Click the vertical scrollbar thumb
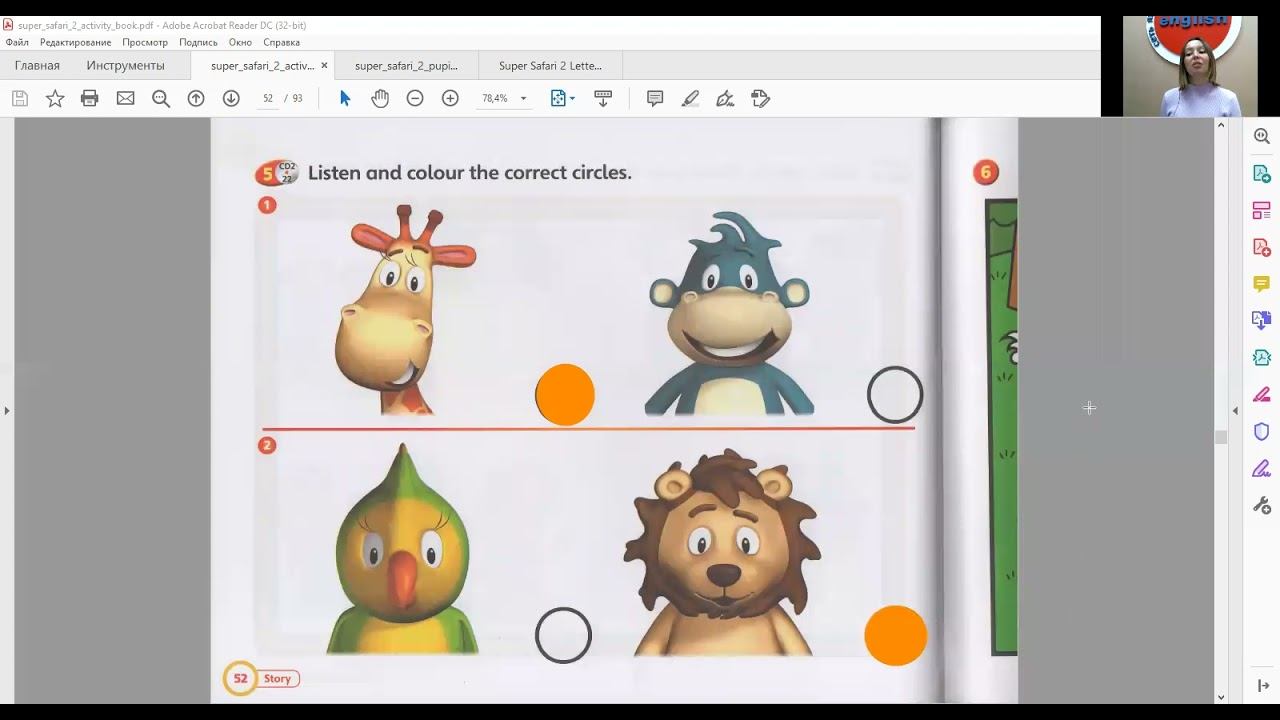 pos(1221,437)
